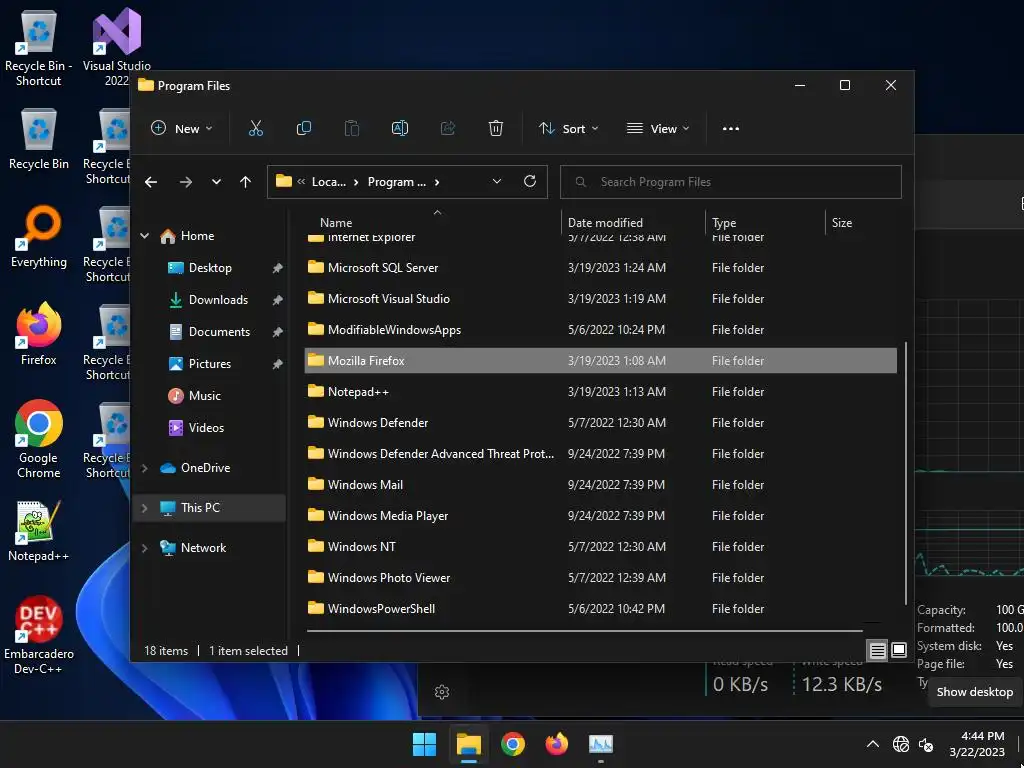
Task: Expand the This PC tree node
Action: [145, 507]
